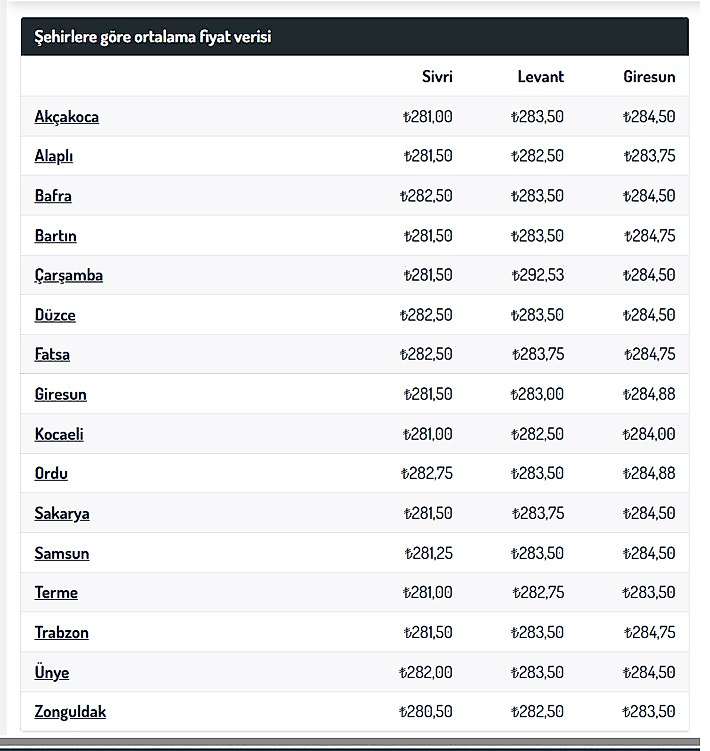Click the Kocaeli link
This screenshot has height=751, width=710.
(x=59, y=434)
